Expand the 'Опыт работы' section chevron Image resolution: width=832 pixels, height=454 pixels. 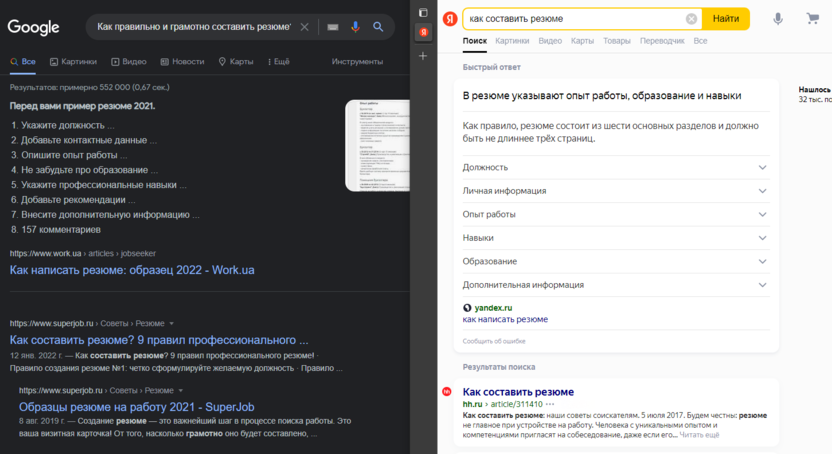click(x=762, y=214)
